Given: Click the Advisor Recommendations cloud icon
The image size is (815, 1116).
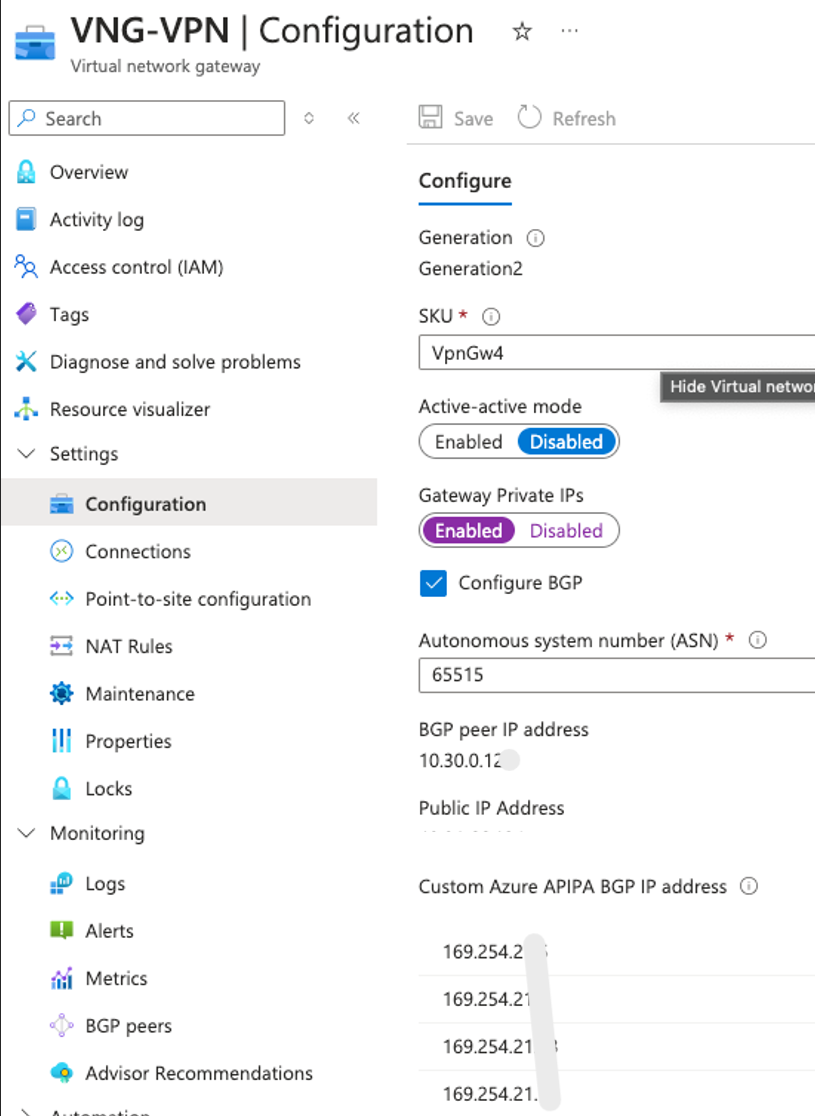Looking at the screenshot, I should pyautogui.click(x=62, y=1073).
